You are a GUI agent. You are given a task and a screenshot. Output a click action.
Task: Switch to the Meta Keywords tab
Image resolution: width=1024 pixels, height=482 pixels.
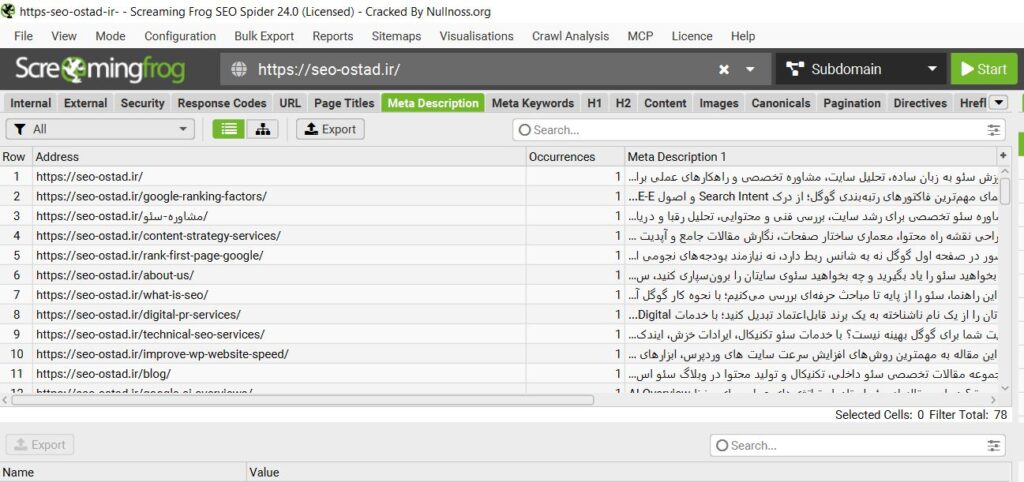tap(533, 103)
